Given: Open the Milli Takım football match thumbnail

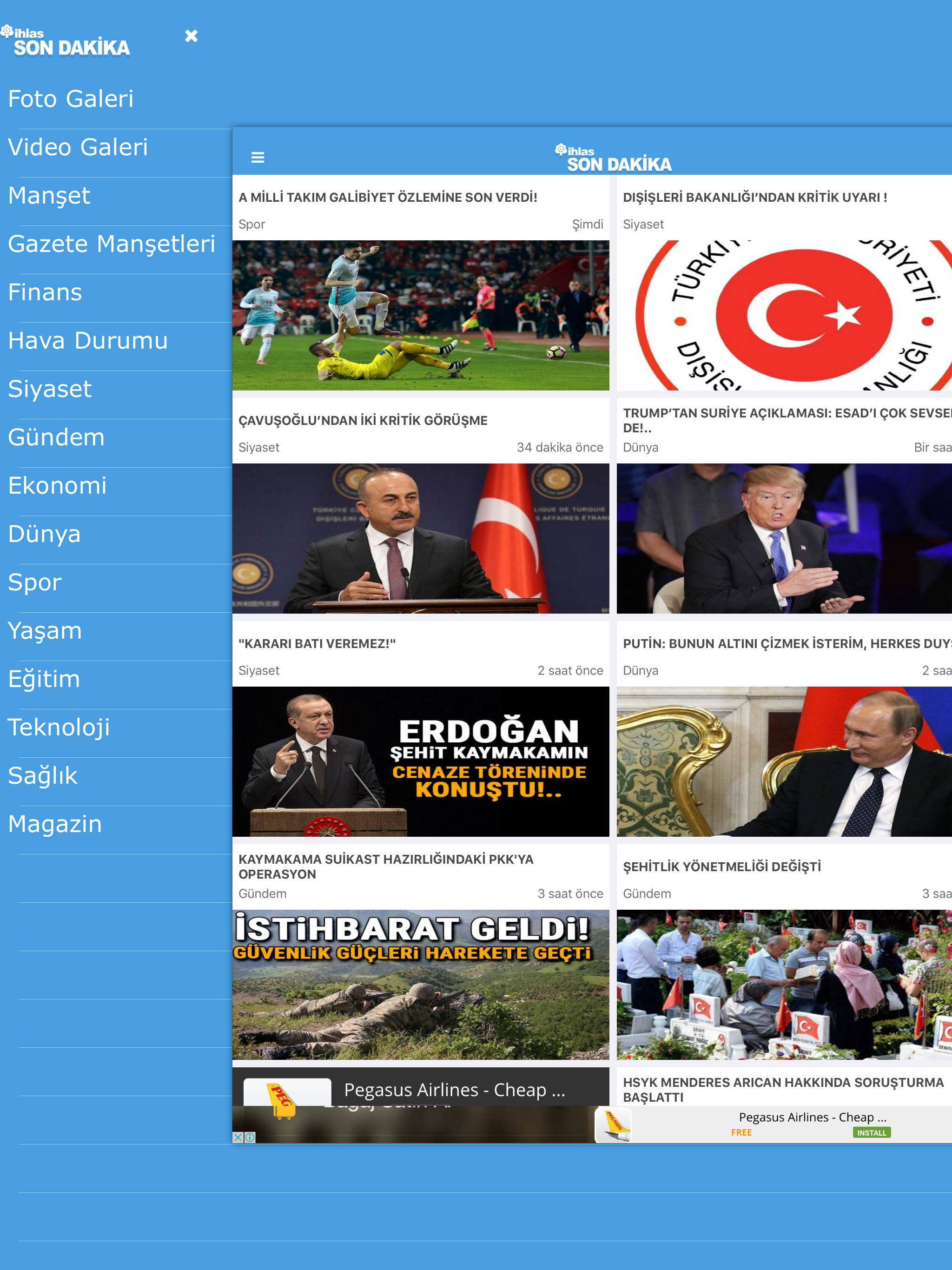Looking at the screenshot, I should click(420, 315).
